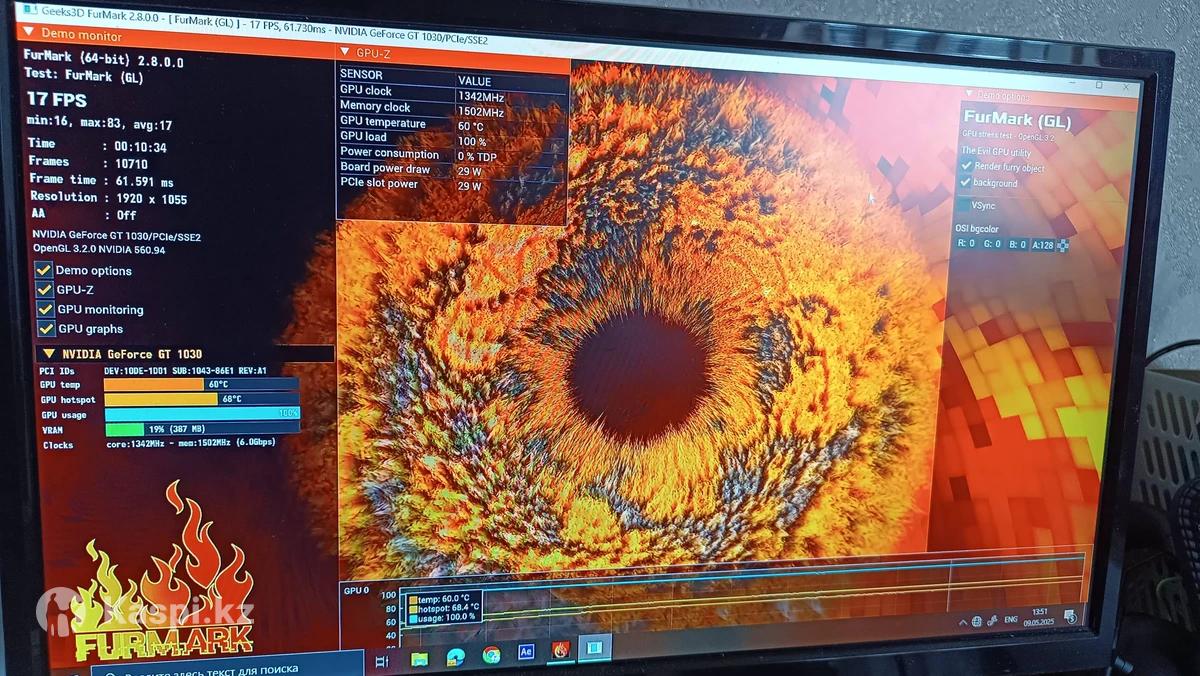This screenshot has height=676, width=1200.
Task: Open the taskbar clock showing 13:51
Action: 1040,616
